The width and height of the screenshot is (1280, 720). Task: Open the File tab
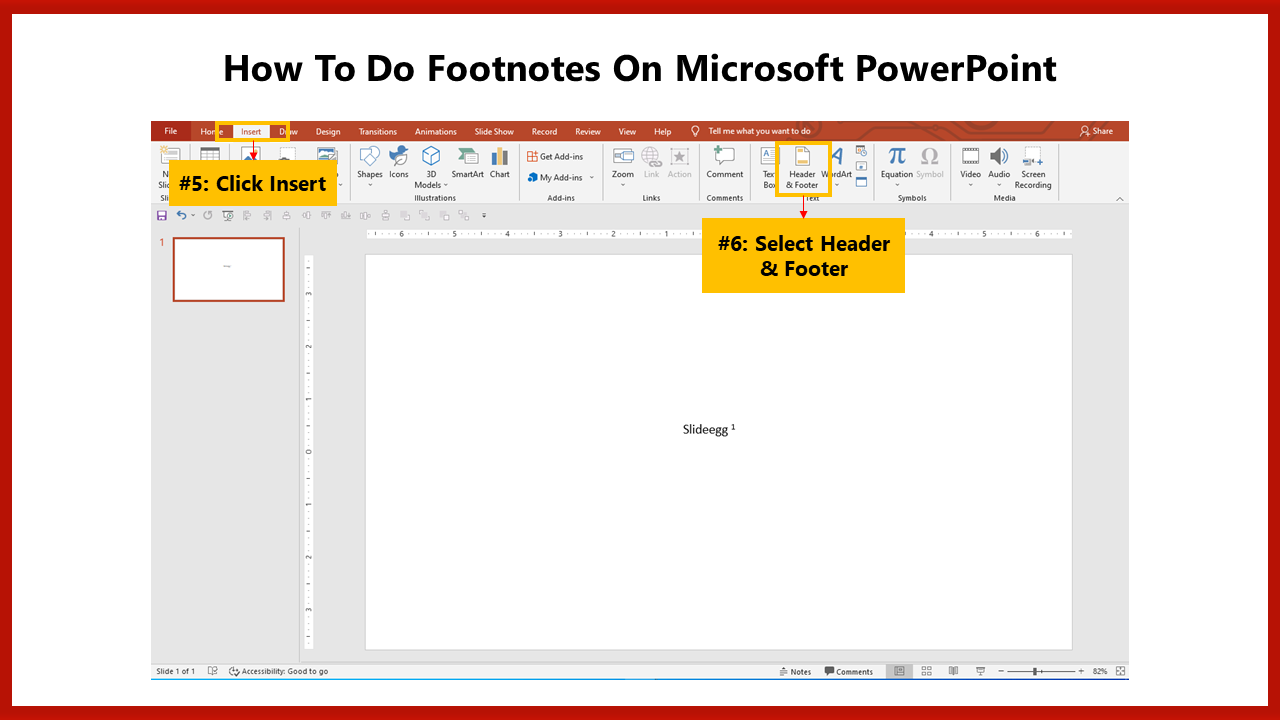pos(171,131)
